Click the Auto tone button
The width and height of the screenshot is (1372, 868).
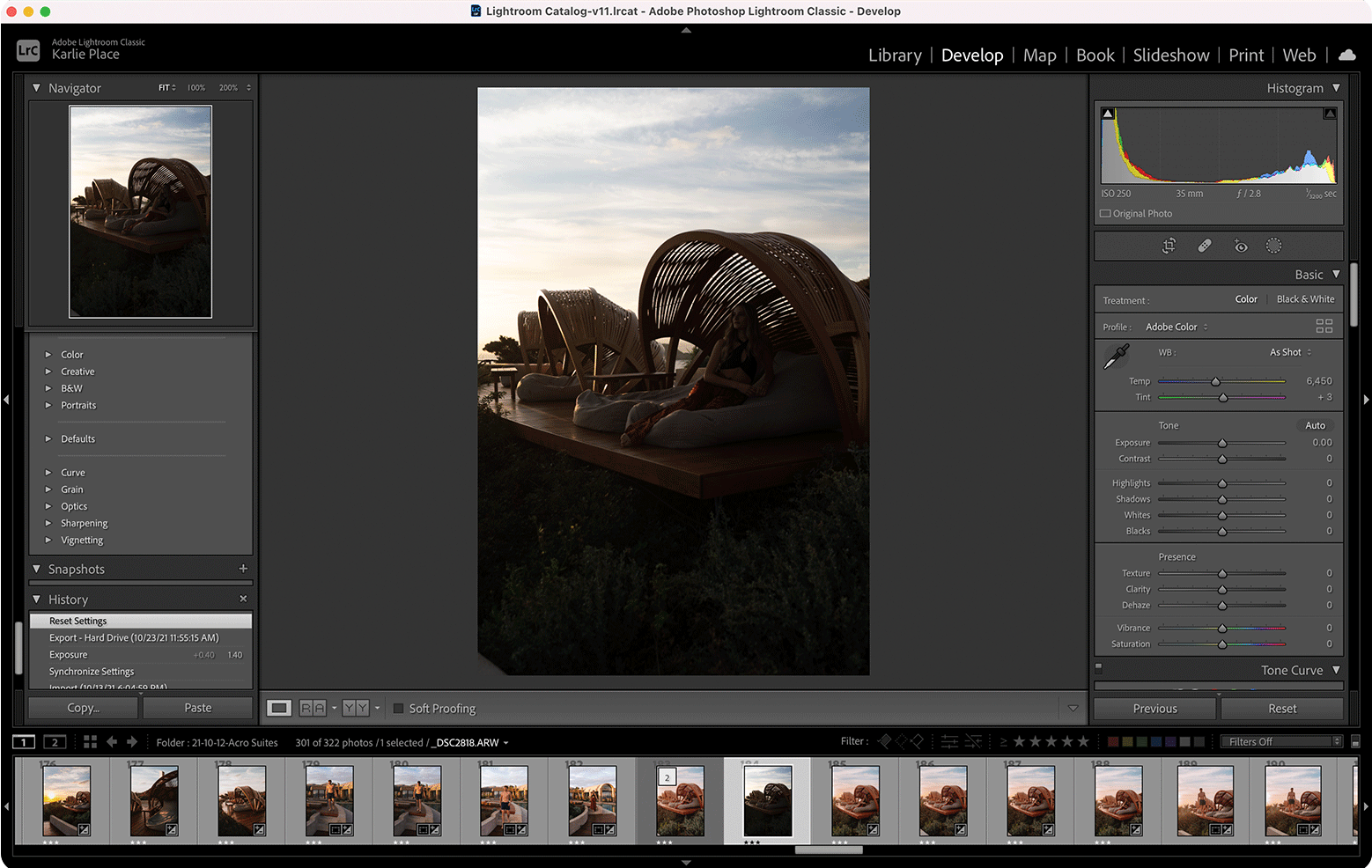coord(1315,425)
